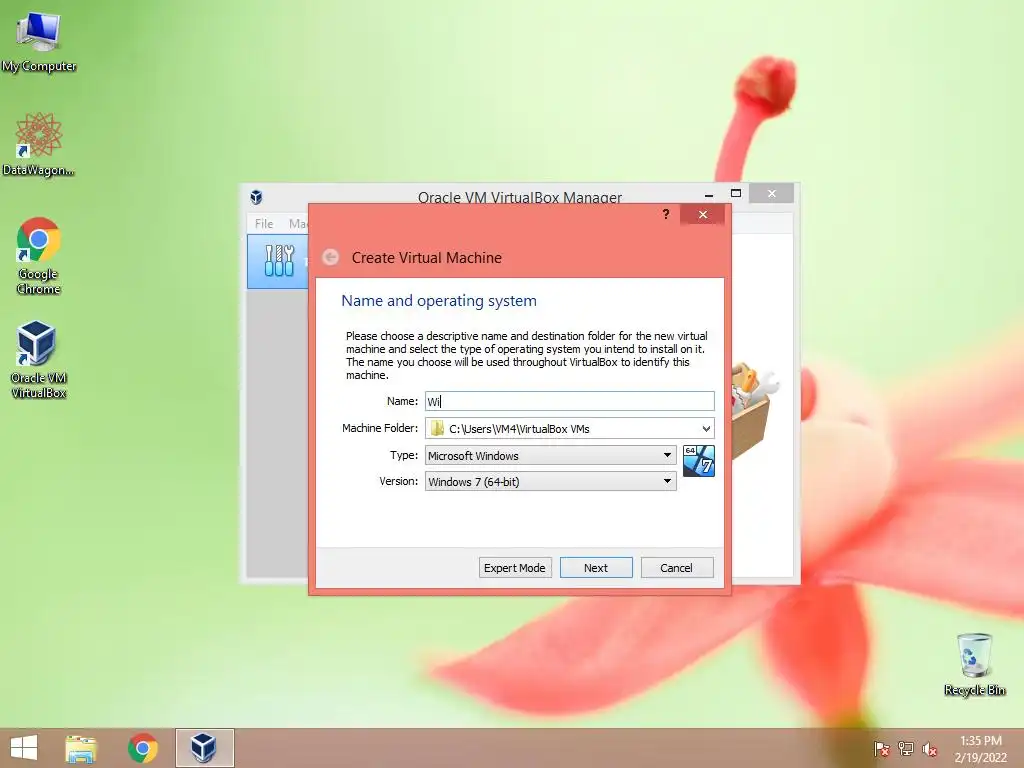The height and width of the screenshot is (768, 1024).
Task: Click the folder icon in Machine Folder field
Action: [438, 428]
